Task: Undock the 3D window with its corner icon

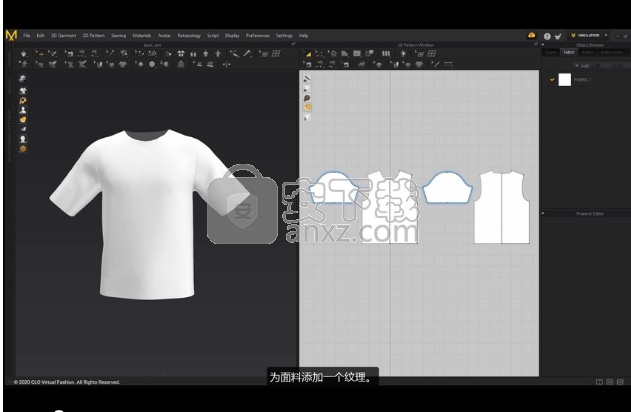Action: pyautogui.click(x=293, y=45)
